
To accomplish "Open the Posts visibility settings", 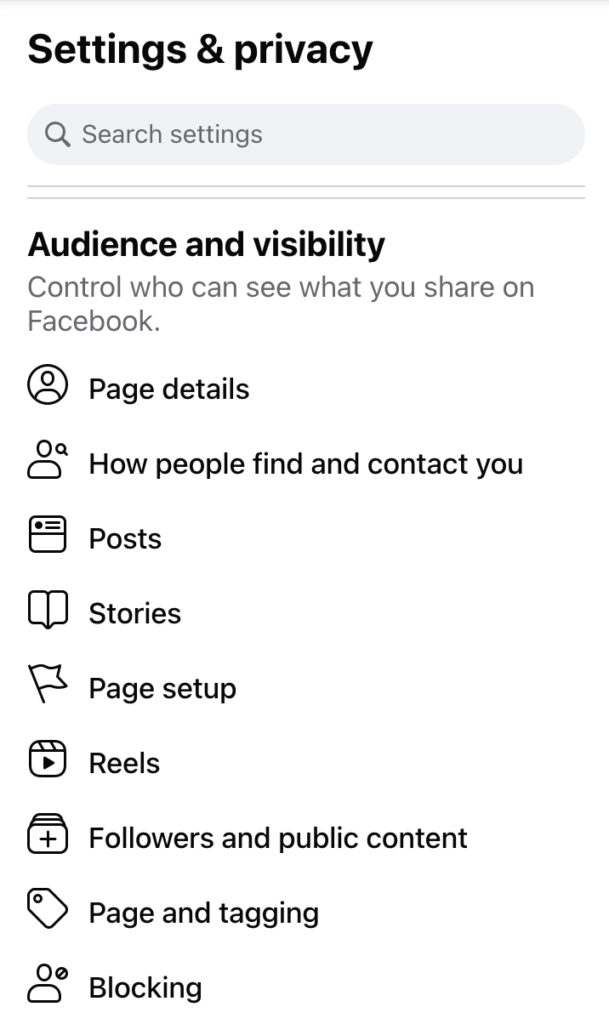I will pos(123,538).
